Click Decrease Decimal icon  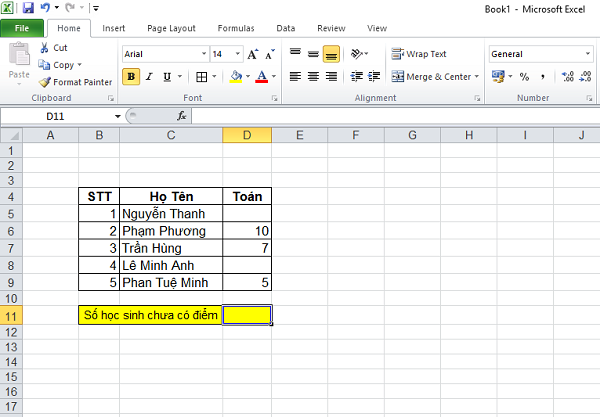coord(585,77)
